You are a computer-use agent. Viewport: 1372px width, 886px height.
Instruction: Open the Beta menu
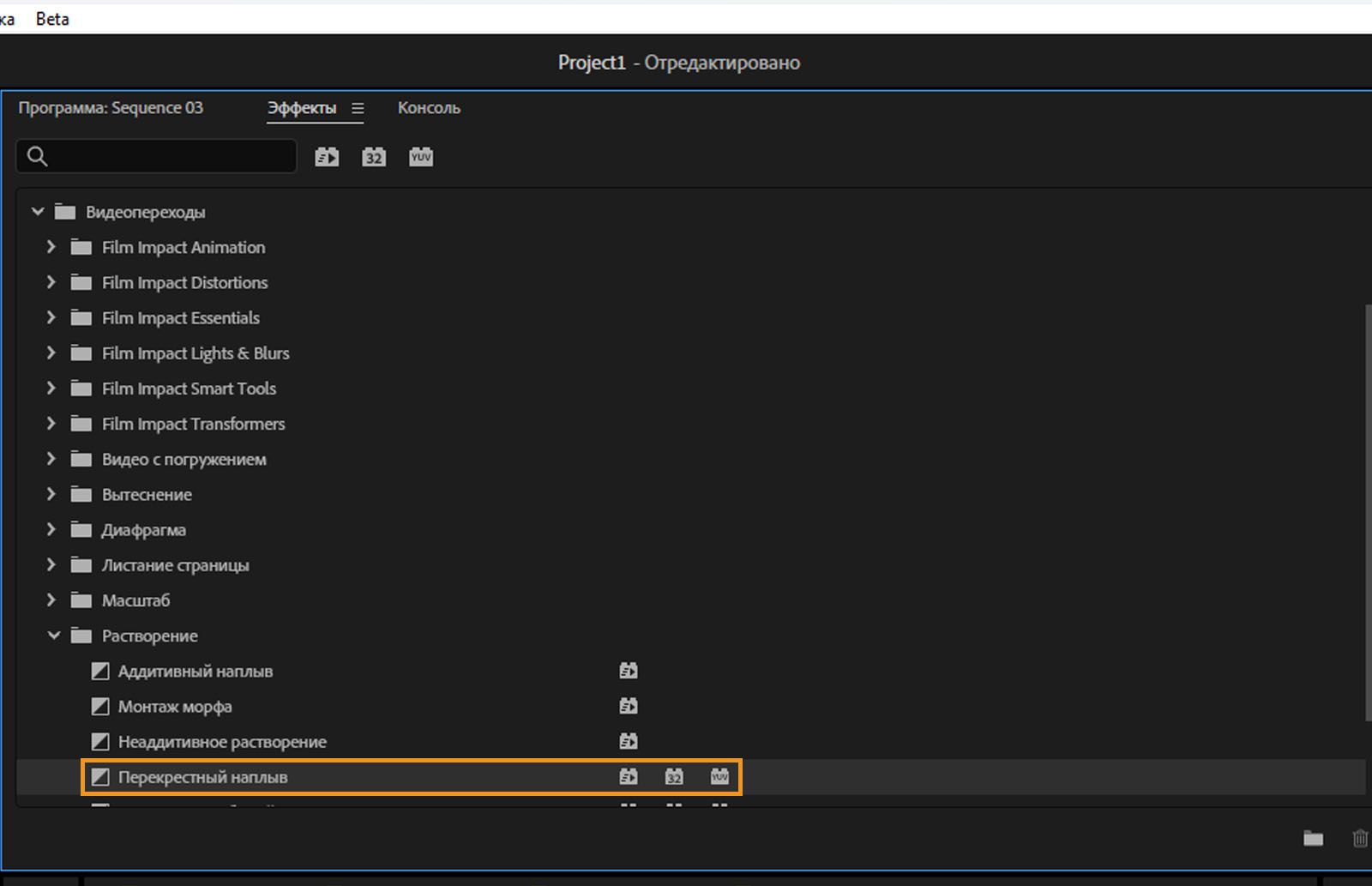[52, 19]
